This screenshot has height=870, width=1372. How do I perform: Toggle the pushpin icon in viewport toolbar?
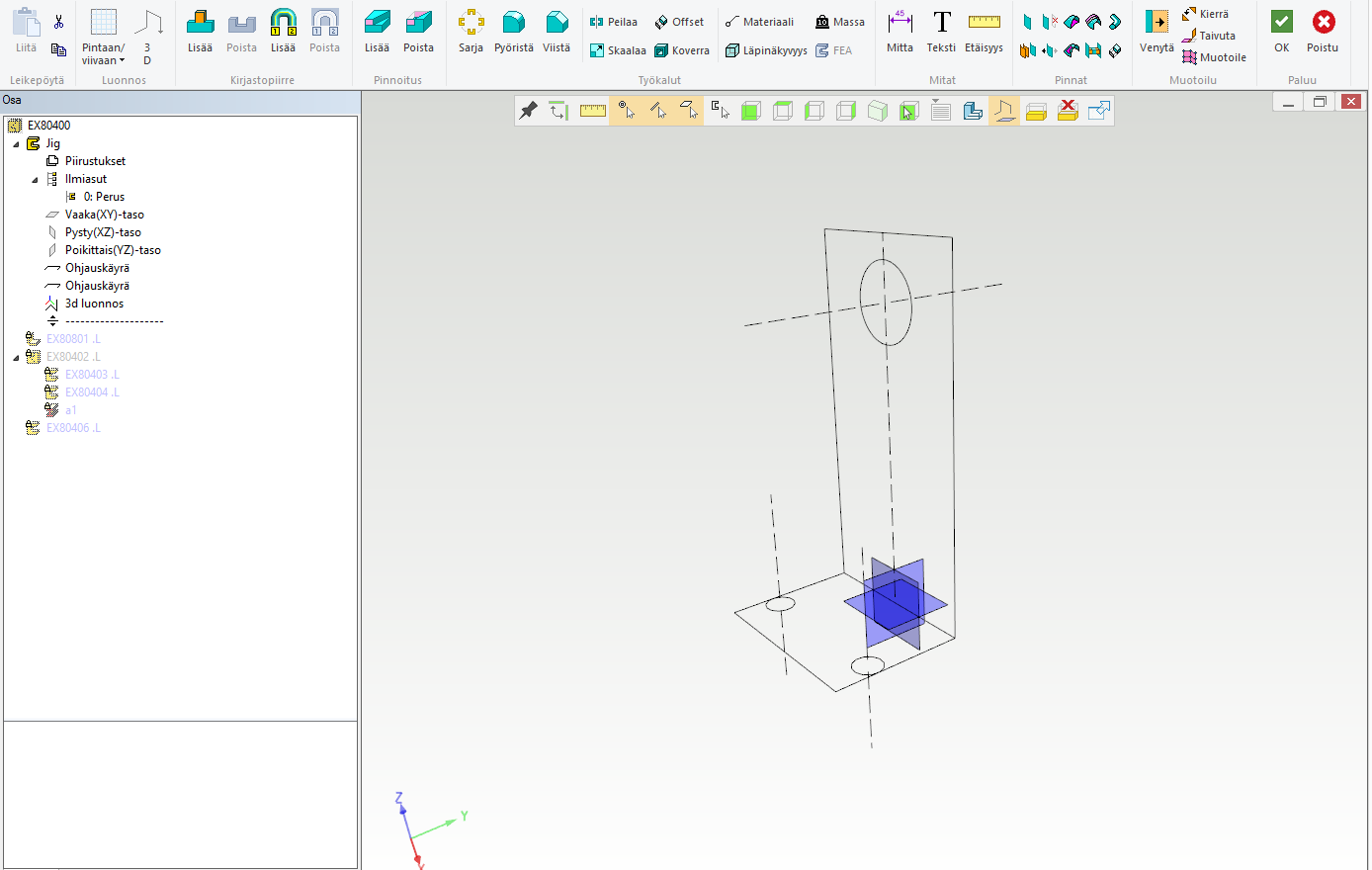(x=529, y=111)
